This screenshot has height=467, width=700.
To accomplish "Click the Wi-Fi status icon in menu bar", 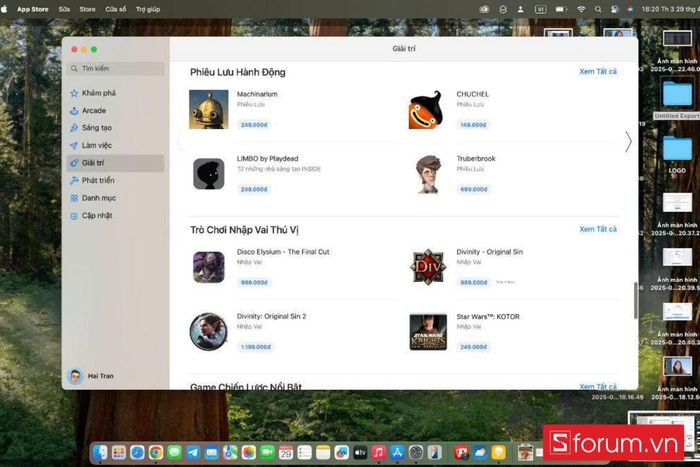I will (x=581, y=9).
